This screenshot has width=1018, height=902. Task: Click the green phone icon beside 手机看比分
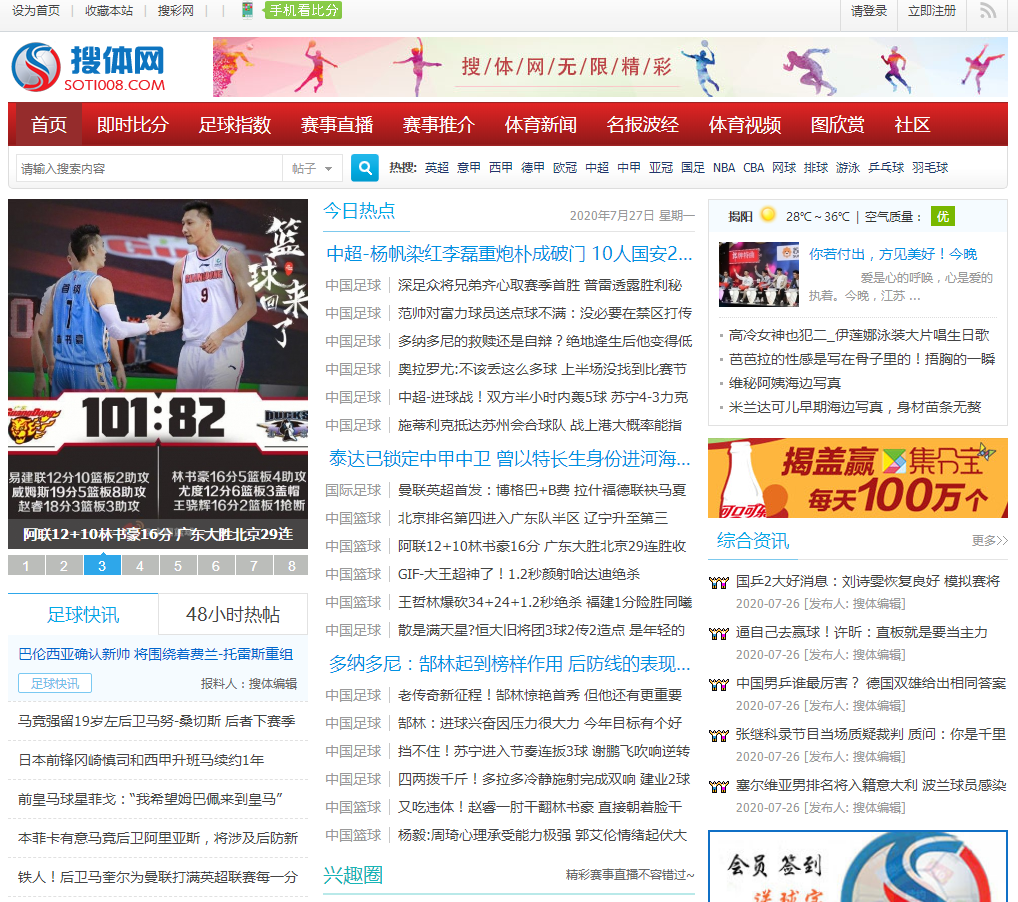tap(247, 11)
